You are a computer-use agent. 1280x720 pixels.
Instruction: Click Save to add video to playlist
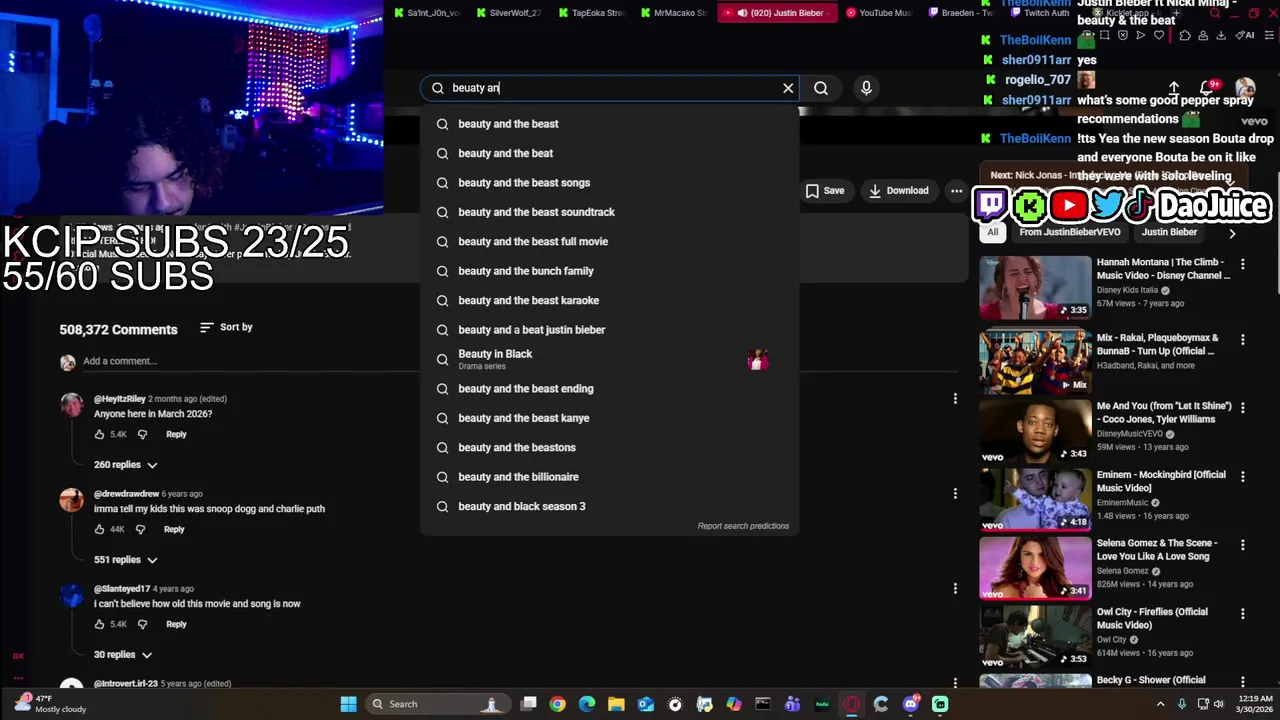point(825,191)
